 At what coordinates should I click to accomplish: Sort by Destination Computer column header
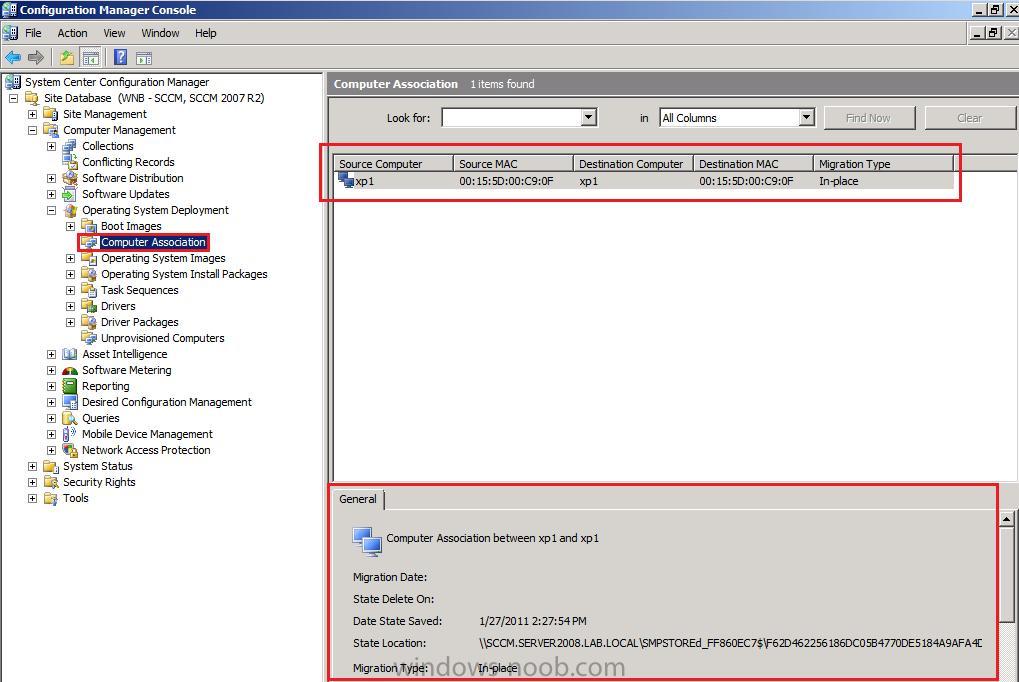634,164
